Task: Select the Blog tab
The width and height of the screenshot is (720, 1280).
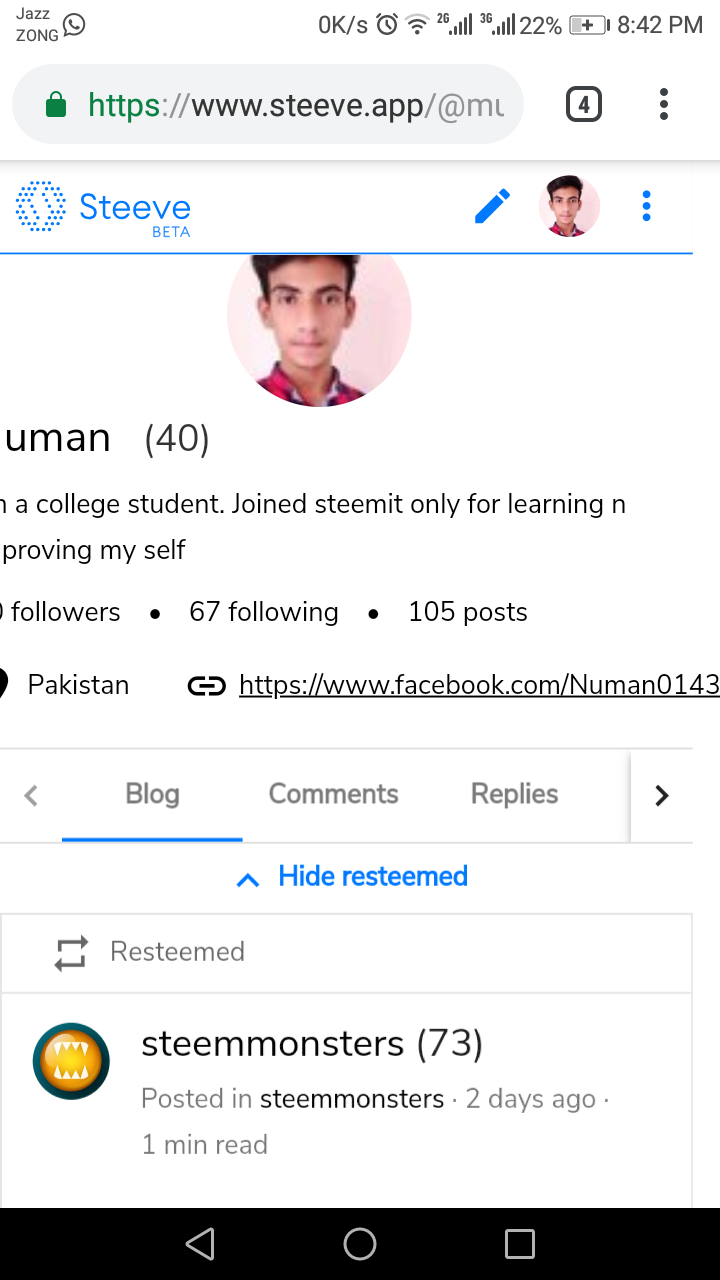Action: tap(152, 794)
